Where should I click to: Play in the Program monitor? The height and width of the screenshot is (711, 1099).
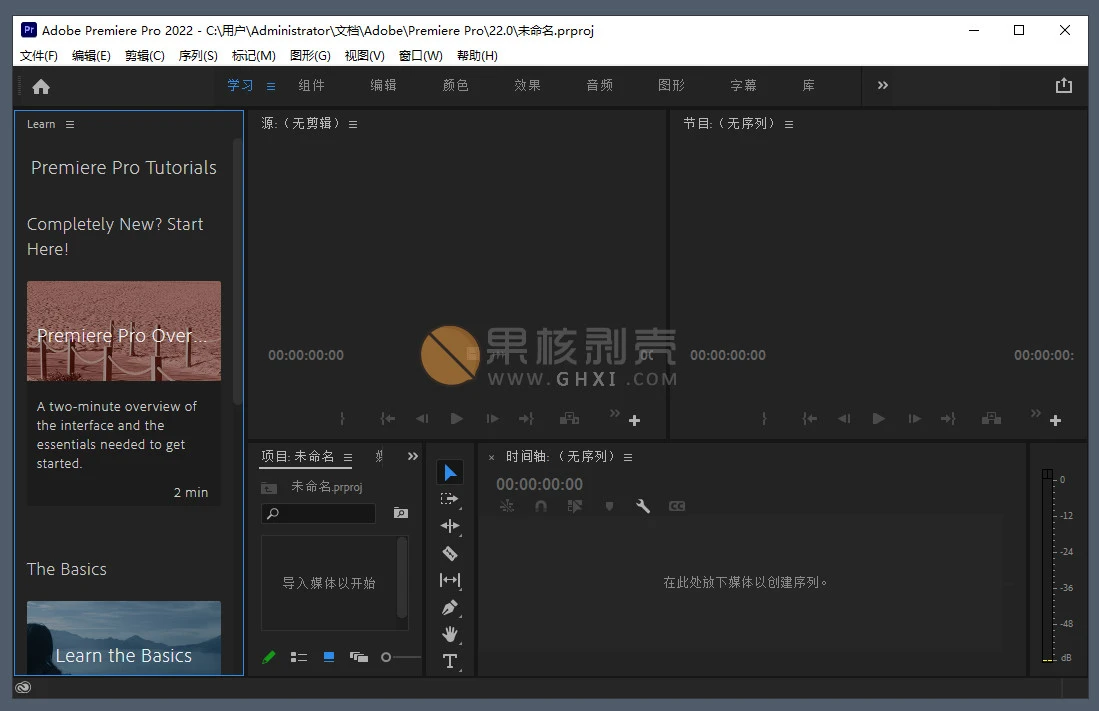point(878,419)
